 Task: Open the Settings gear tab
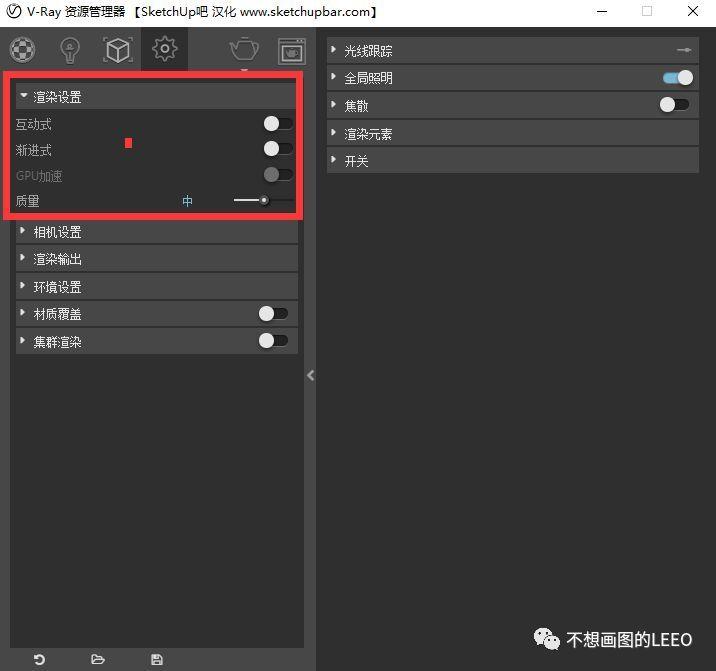coord(164,49)
